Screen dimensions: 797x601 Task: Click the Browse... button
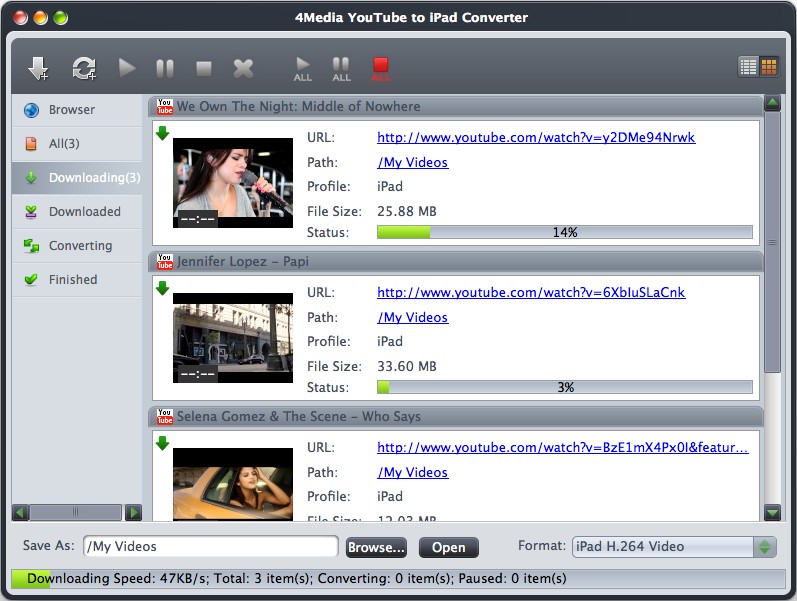376,548
